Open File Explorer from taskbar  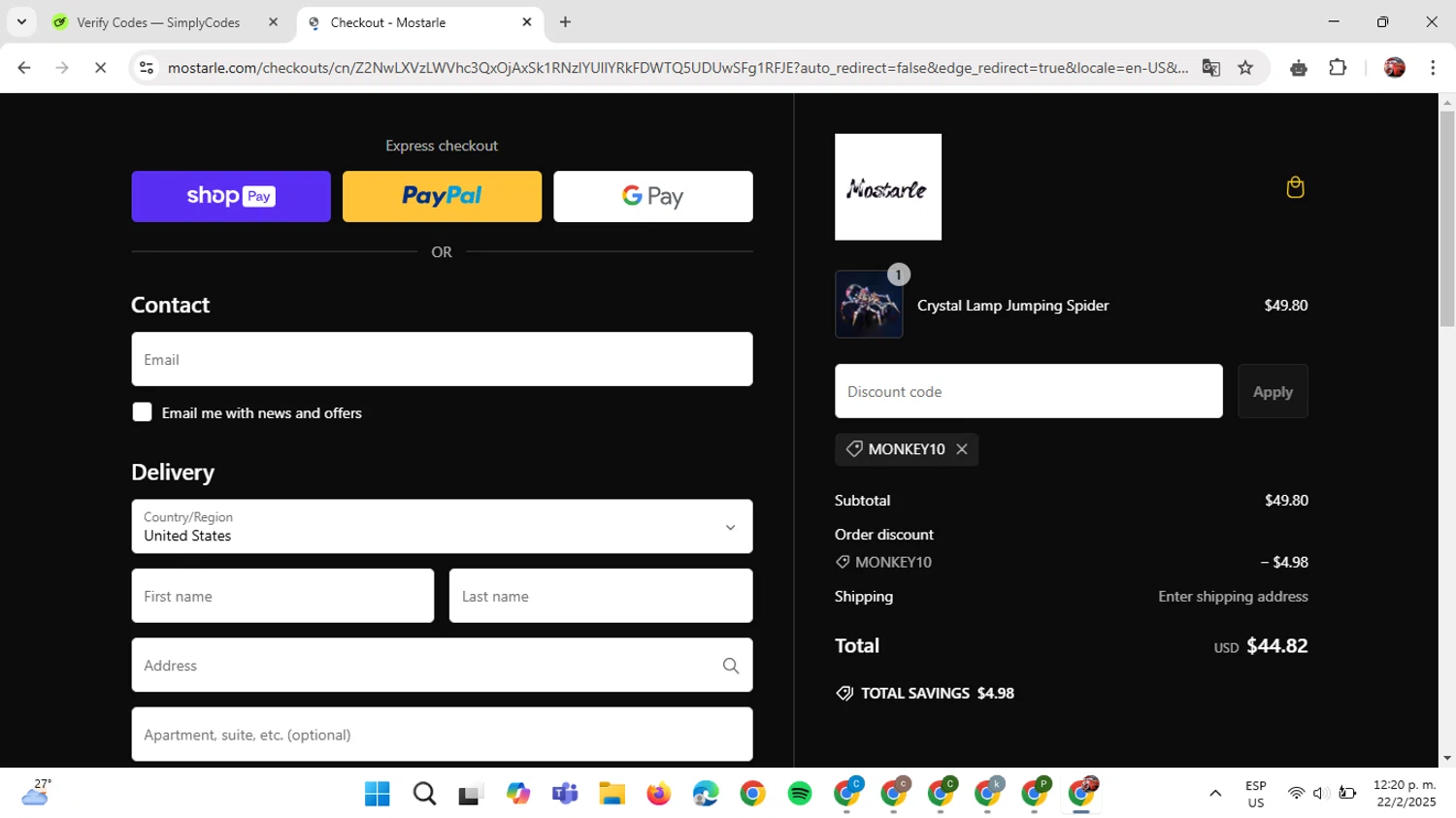(x=612, y=794)
